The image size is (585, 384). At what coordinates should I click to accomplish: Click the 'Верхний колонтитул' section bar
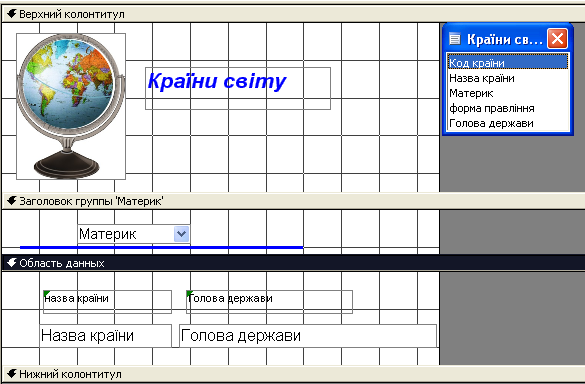[x=292, y=14]
